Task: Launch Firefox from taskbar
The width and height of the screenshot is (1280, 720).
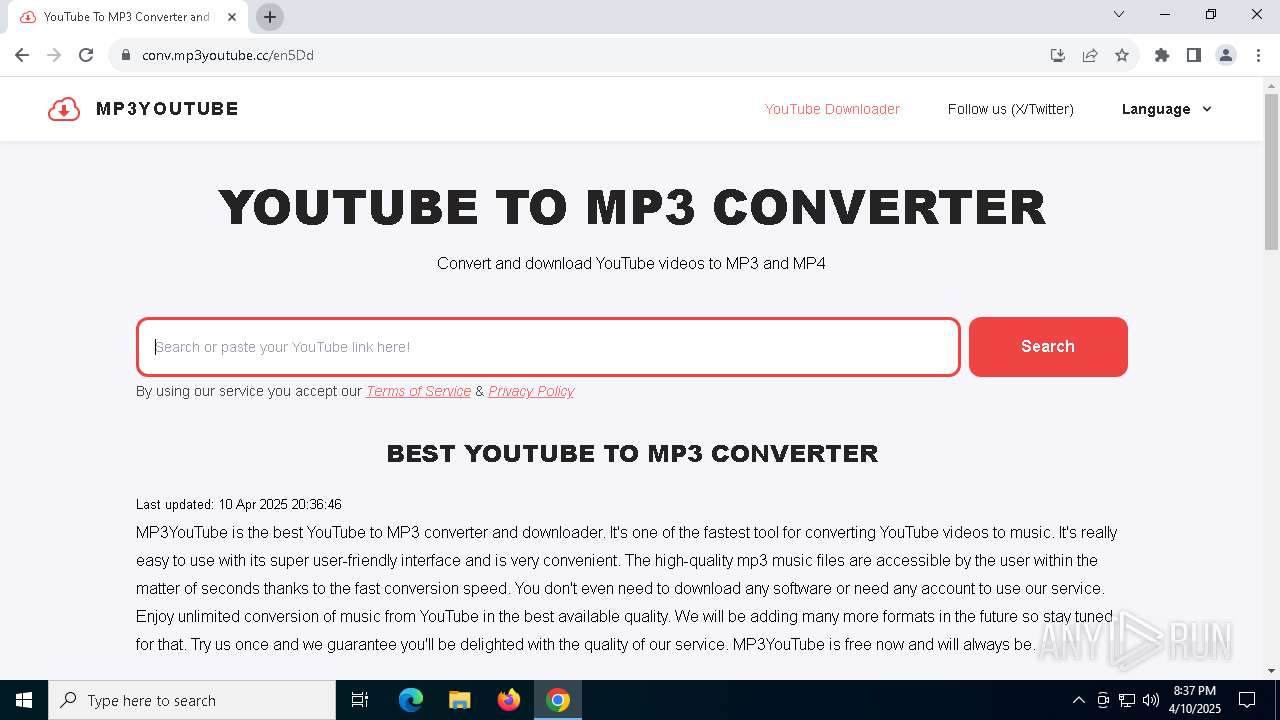Action: point(509,700)
